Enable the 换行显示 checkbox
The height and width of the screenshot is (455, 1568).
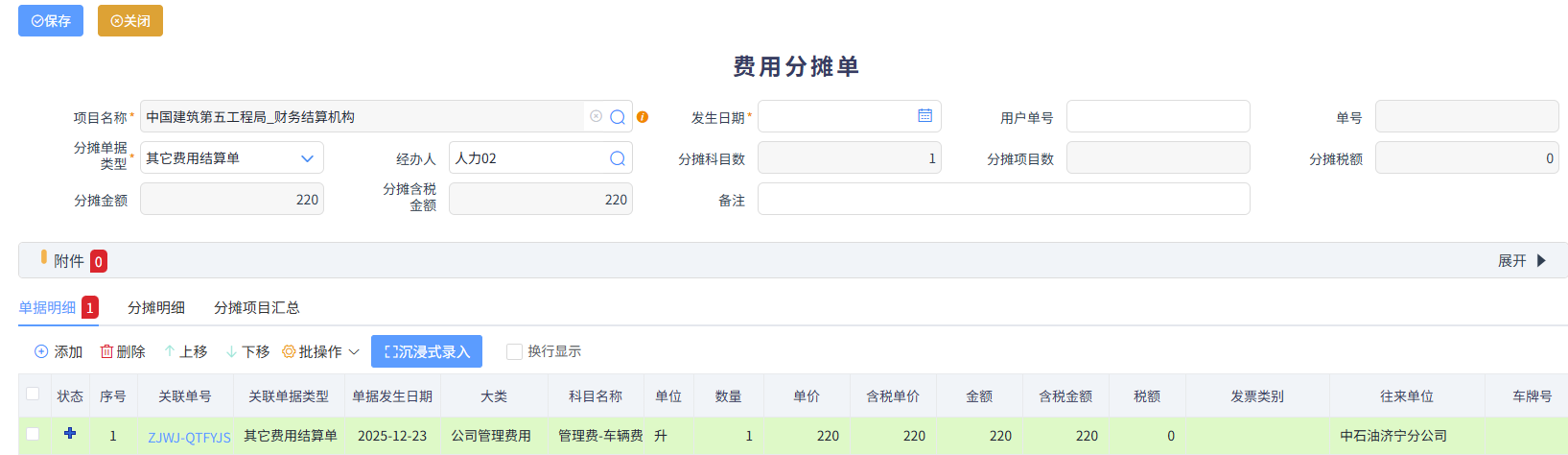[514, 352]
